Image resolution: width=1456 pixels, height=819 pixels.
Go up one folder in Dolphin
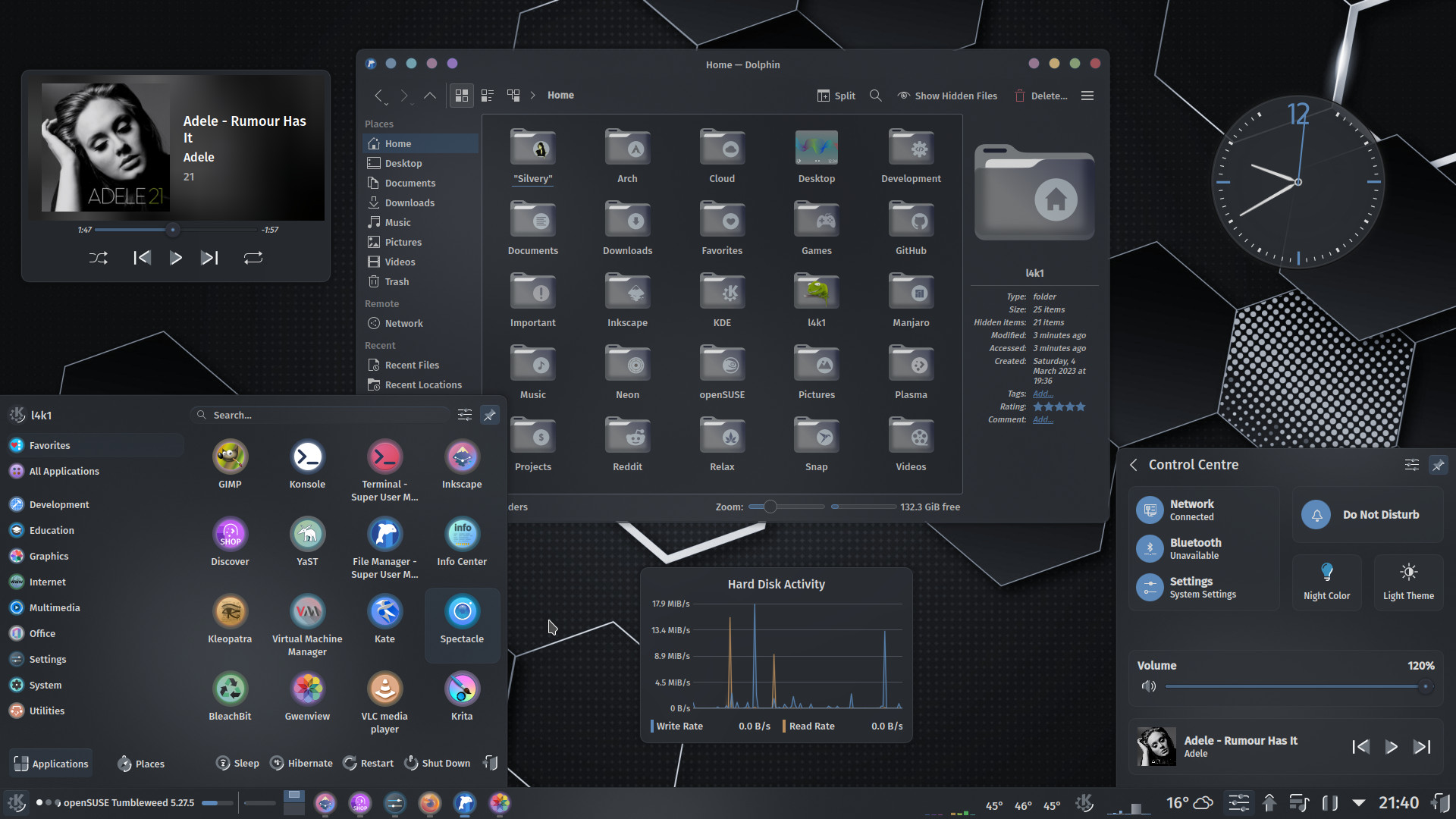click(x=430, y=96)
